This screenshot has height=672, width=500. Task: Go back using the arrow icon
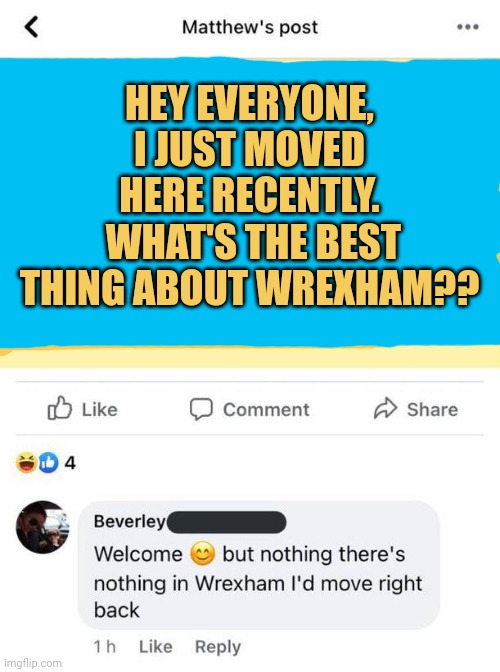point(31,27)
